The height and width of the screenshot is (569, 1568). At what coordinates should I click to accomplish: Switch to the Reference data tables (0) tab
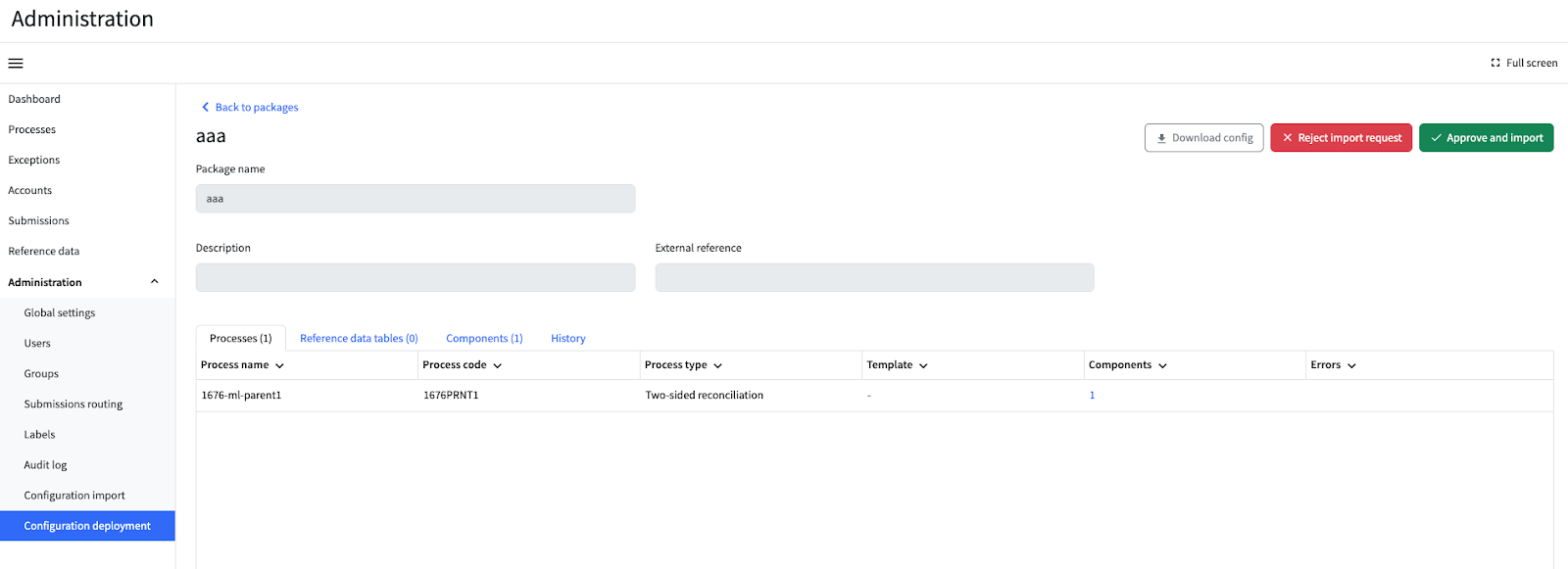click(359, 338)
